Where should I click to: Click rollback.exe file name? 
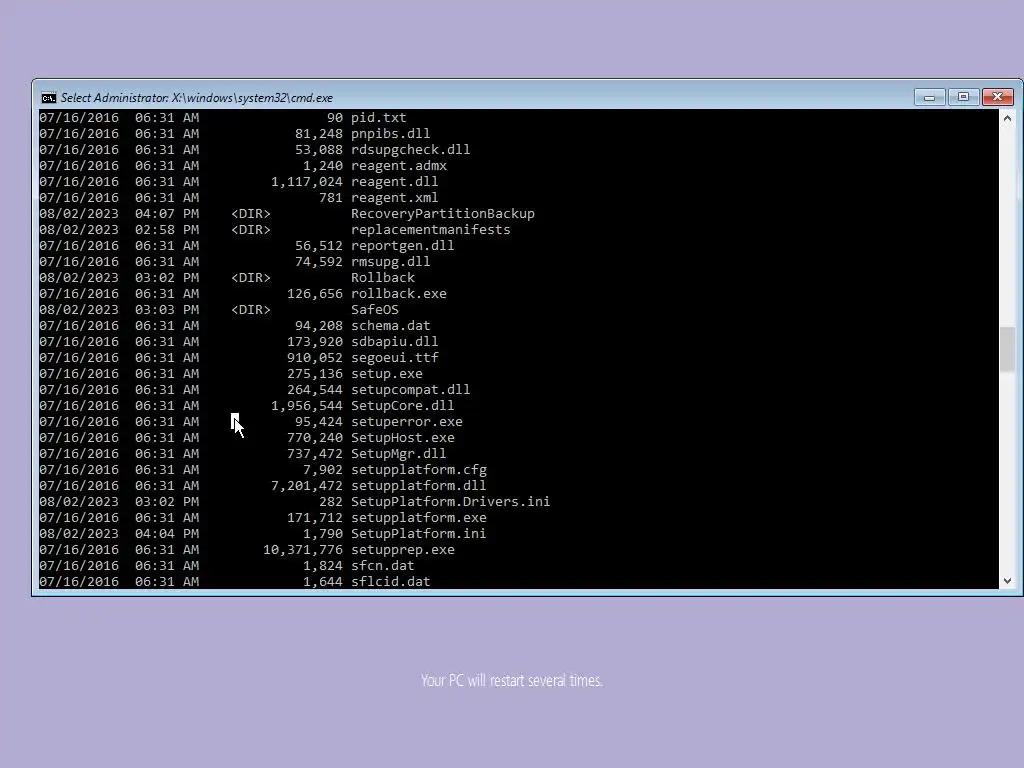coord(399,293)
